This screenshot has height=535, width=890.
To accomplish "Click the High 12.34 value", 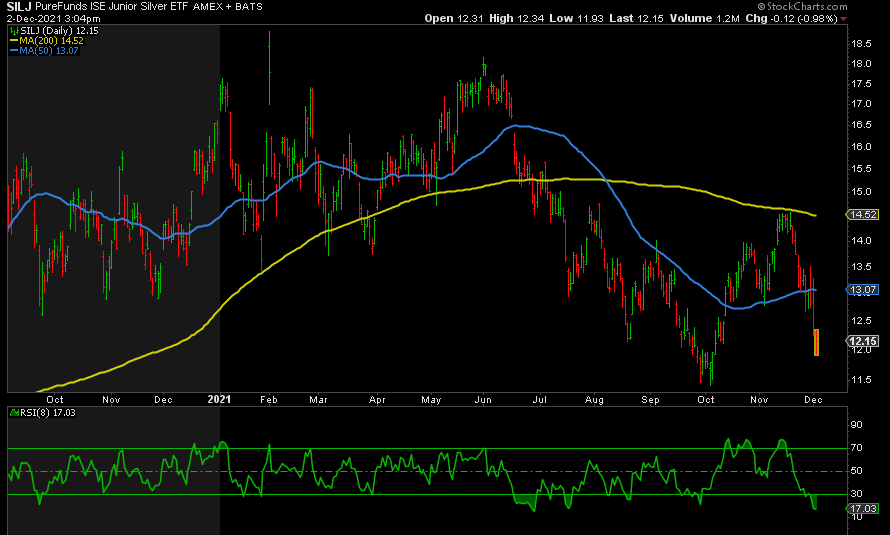I will click(x=516, y=18).
